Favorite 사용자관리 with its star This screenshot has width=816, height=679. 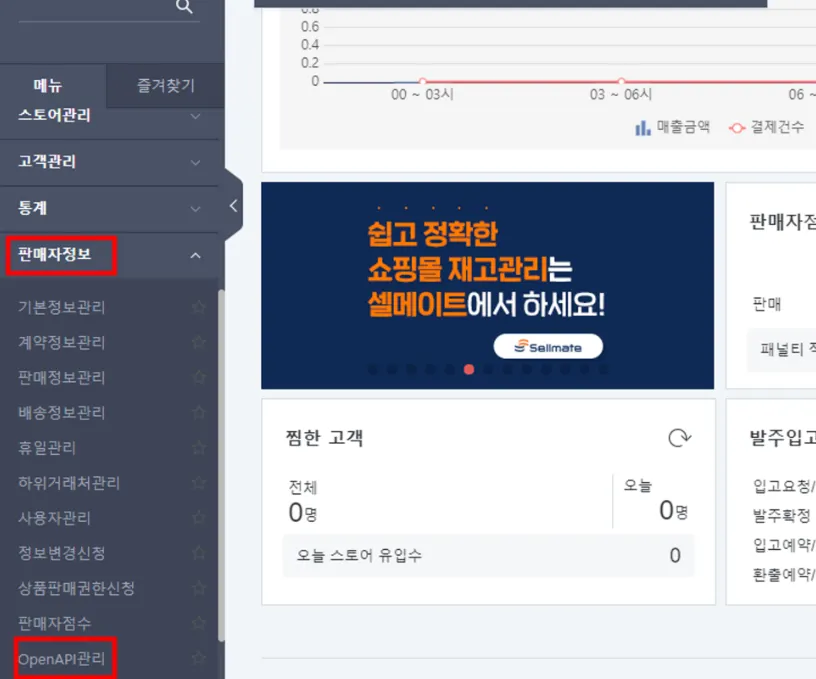[x=198, y=518]
